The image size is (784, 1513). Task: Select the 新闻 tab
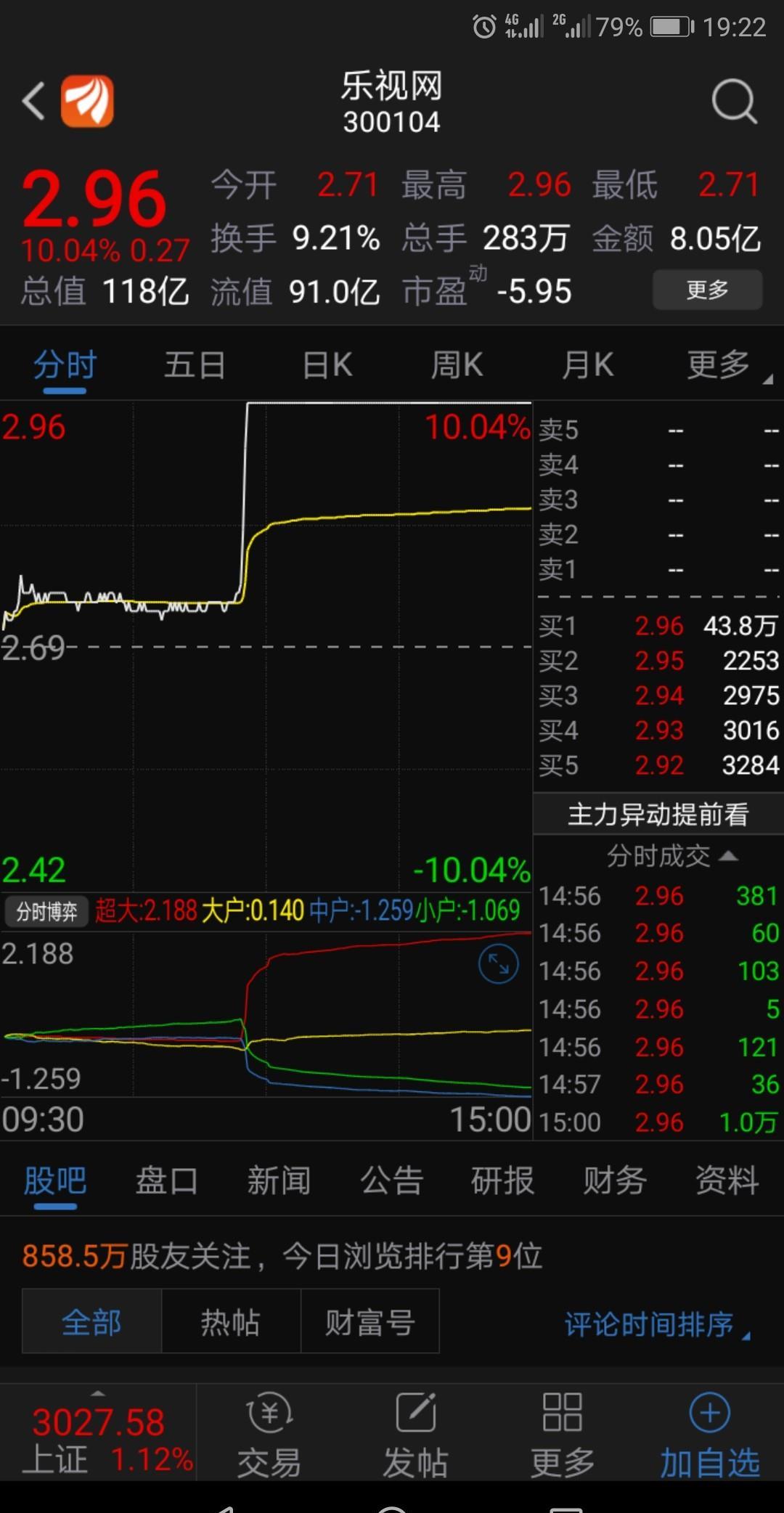pos(279,1180)
